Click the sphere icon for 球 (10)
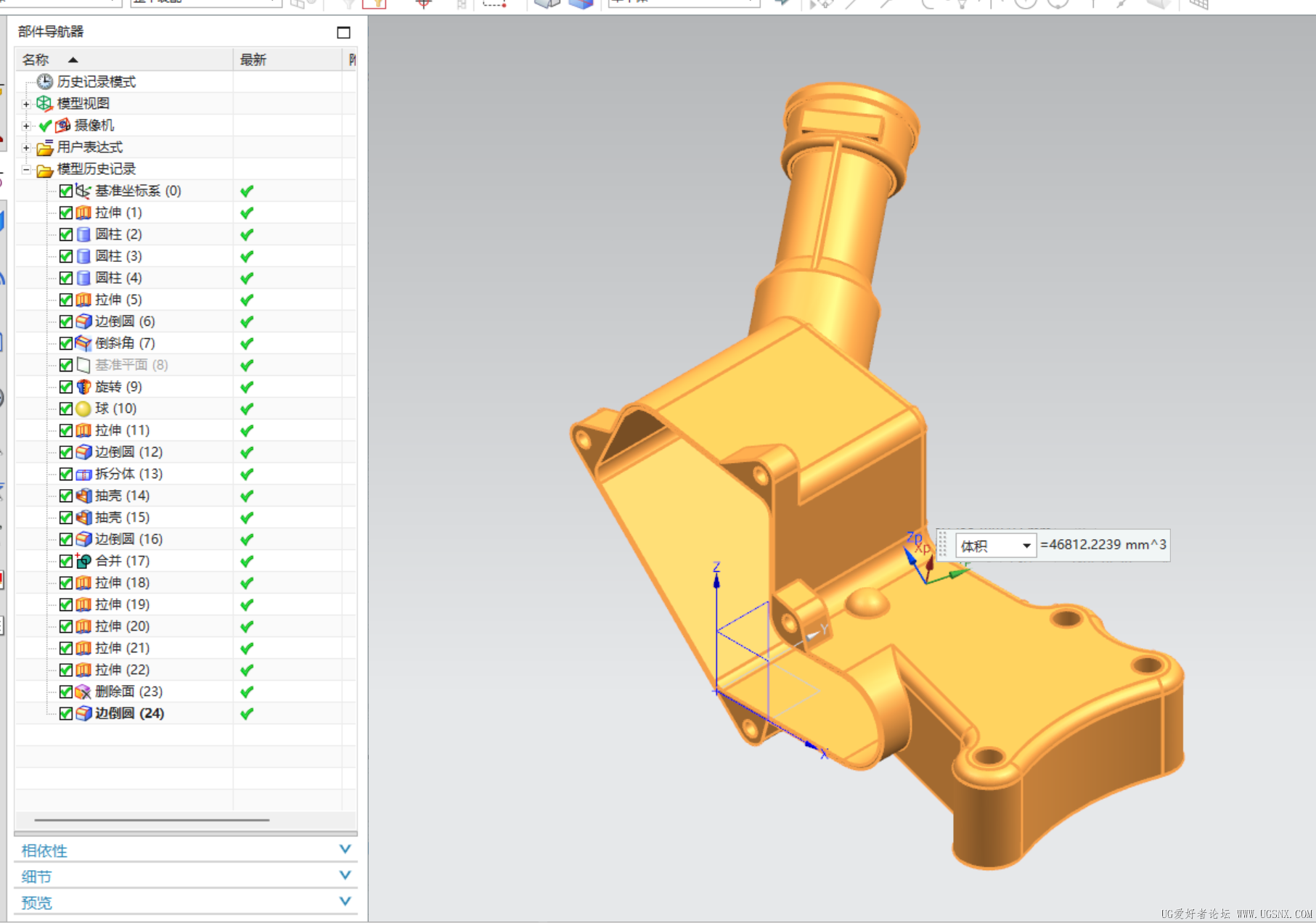 click(x=83, y=409)
